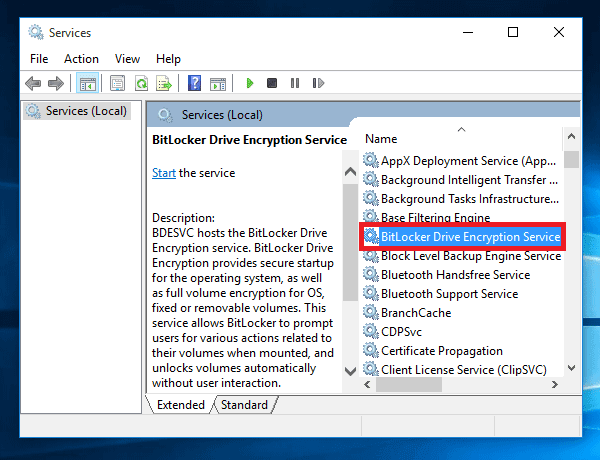Viewport: 600px width, 460px height.
Task: Select Background Intelligent Transfer service row
Action: click(461, 179)
